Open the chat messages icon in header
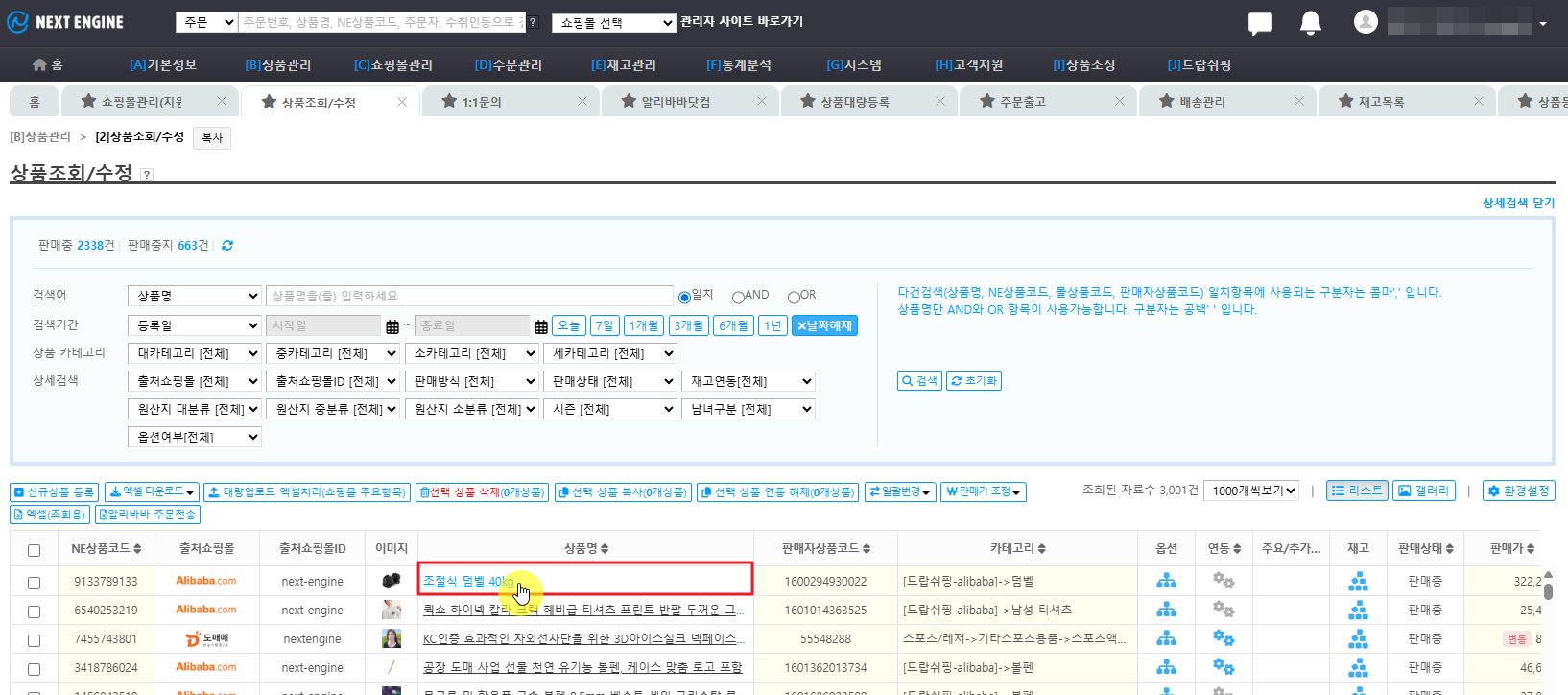This screenshot has width=1568, height=695. pyautogui.click(x=1259, y=23)
